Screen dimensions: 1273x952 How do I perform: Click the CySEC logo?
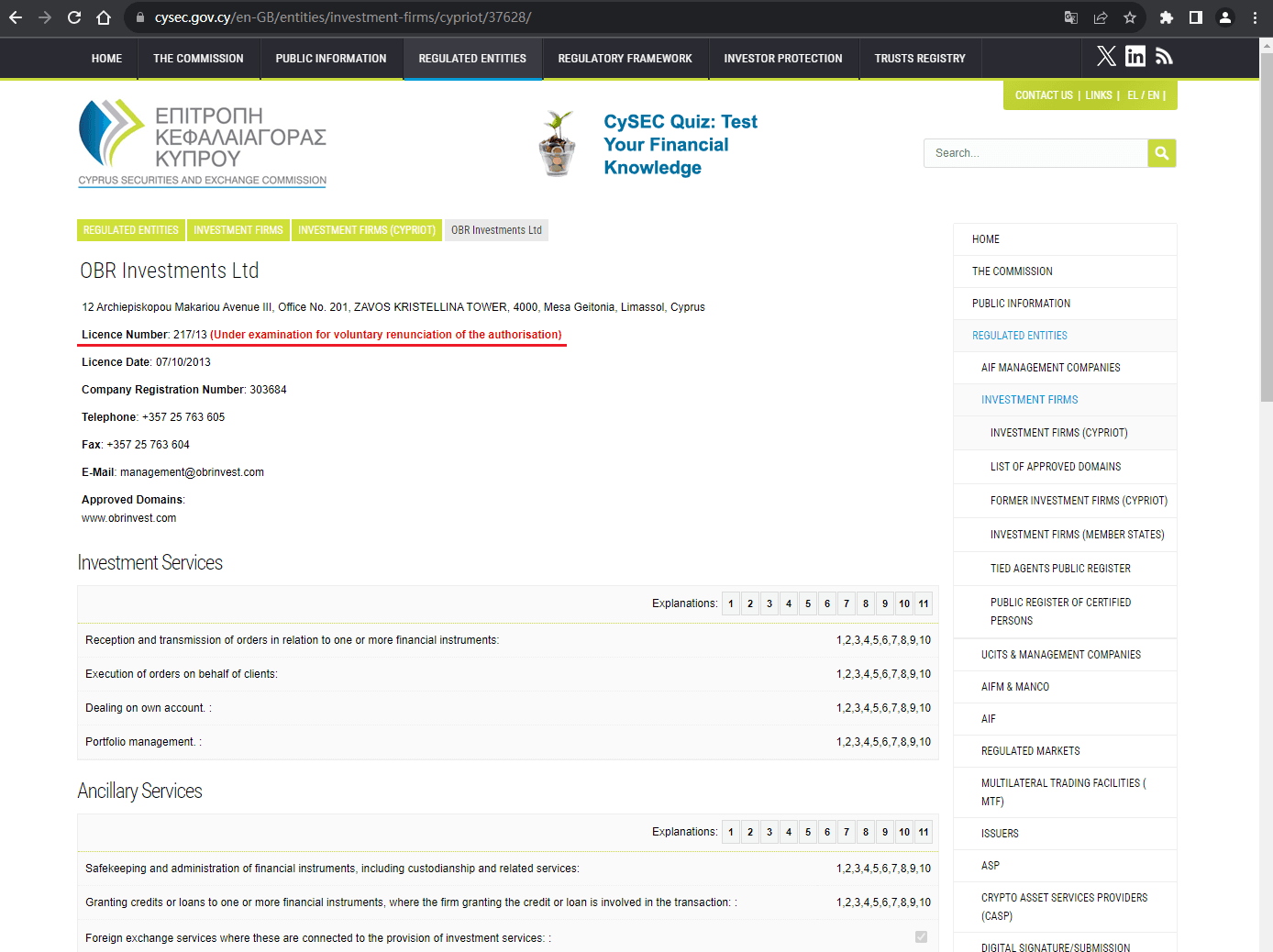[203, 143]
